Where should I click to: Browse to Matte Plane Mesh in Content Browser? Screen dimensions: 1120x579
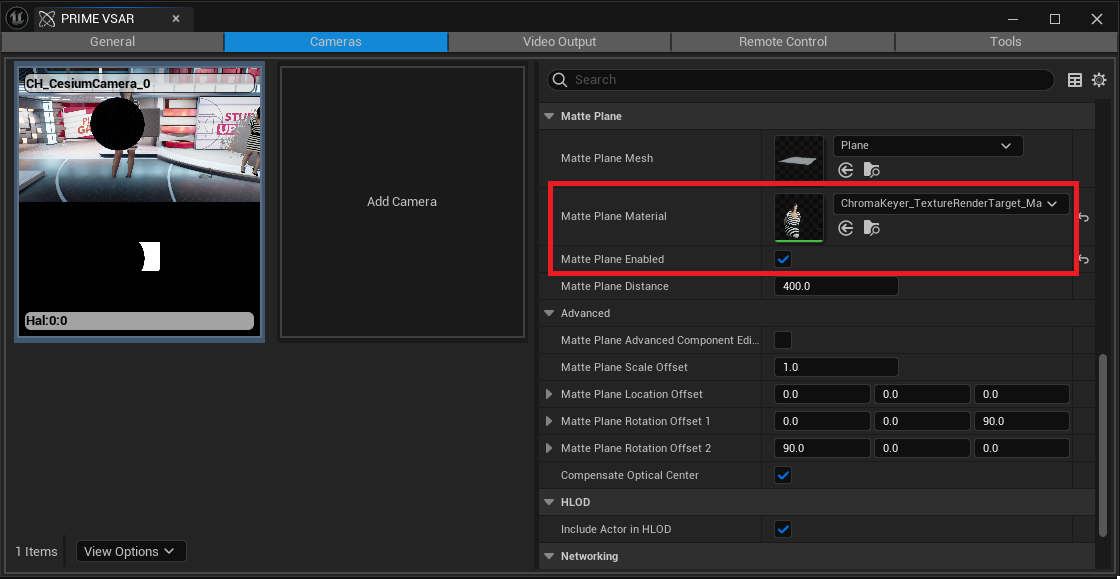(871, 171)
